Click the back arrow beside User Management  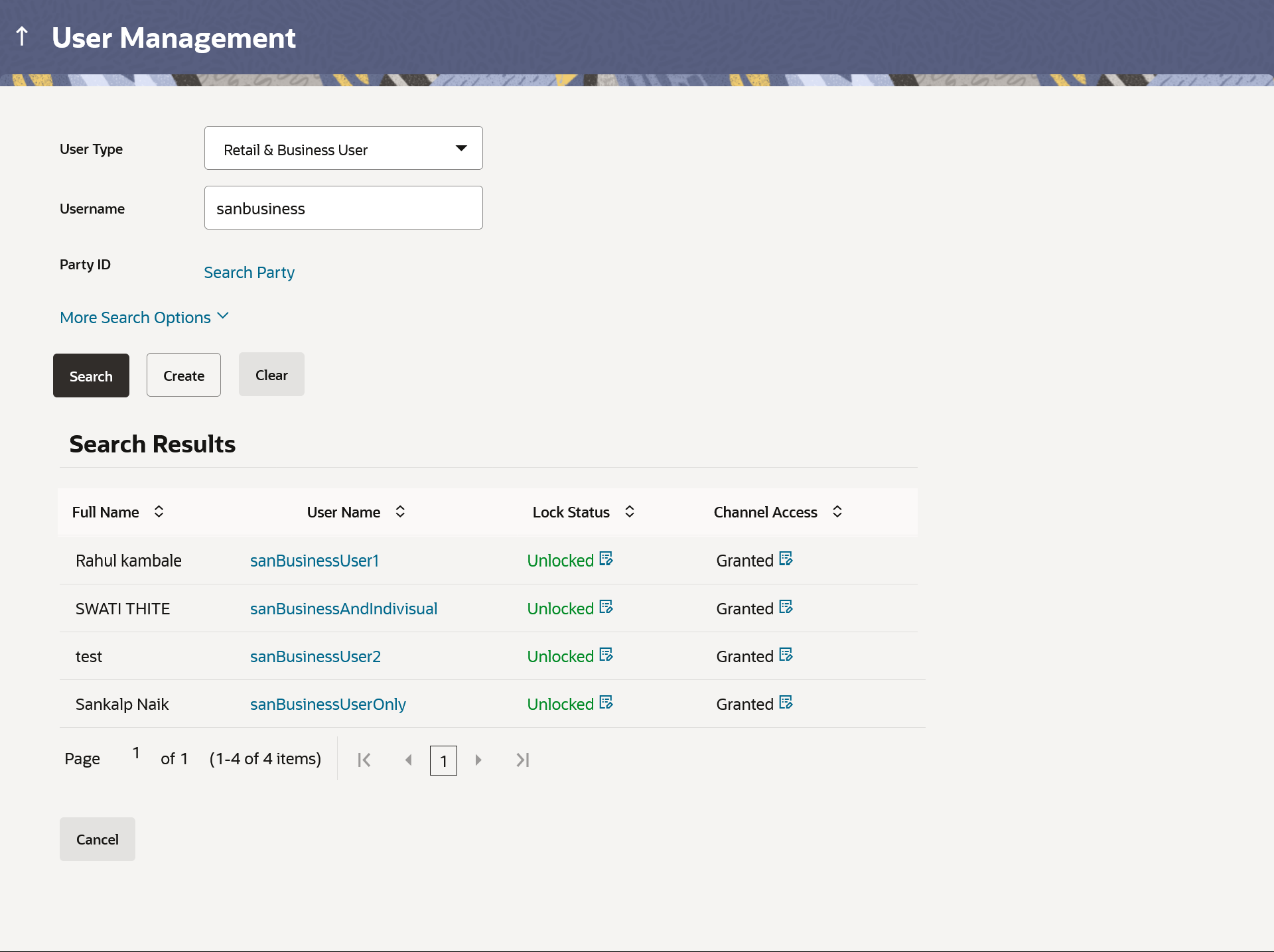coord(22,36)
